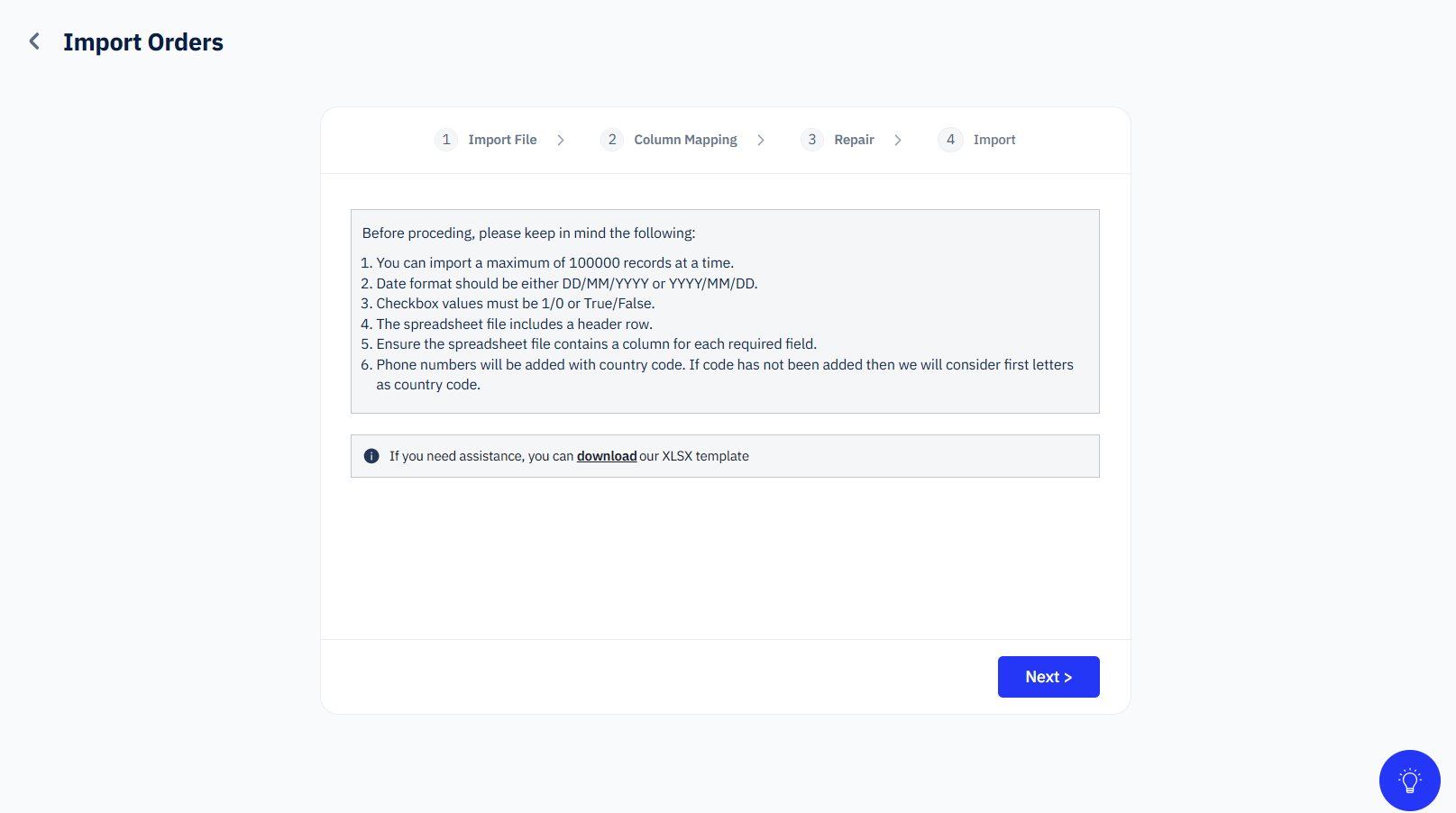This screenshot has height=813, width=1456.
Task: Go to the Import File step label
Action: (502, 140)
